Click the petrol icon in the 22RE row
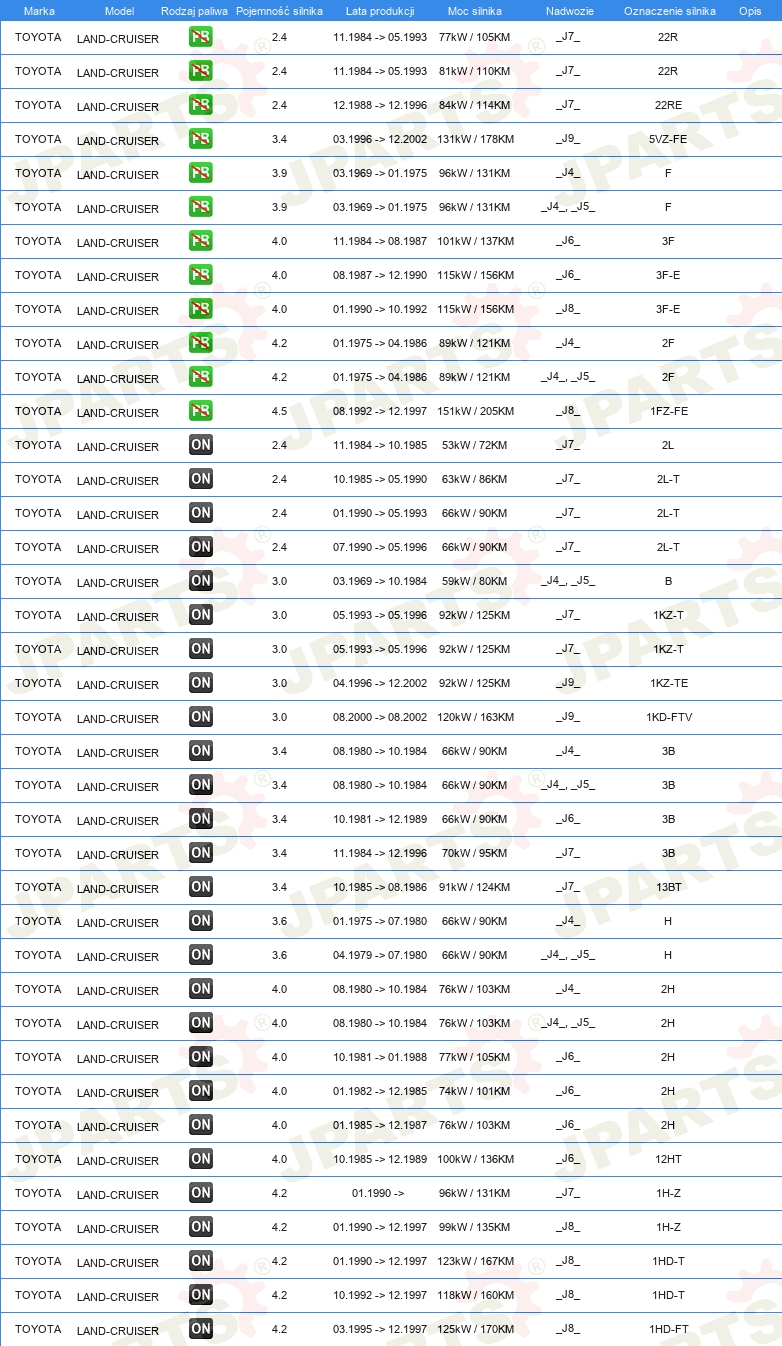Screen dimensions: 782x1346 pyautogui.click(x=201, y=105)
